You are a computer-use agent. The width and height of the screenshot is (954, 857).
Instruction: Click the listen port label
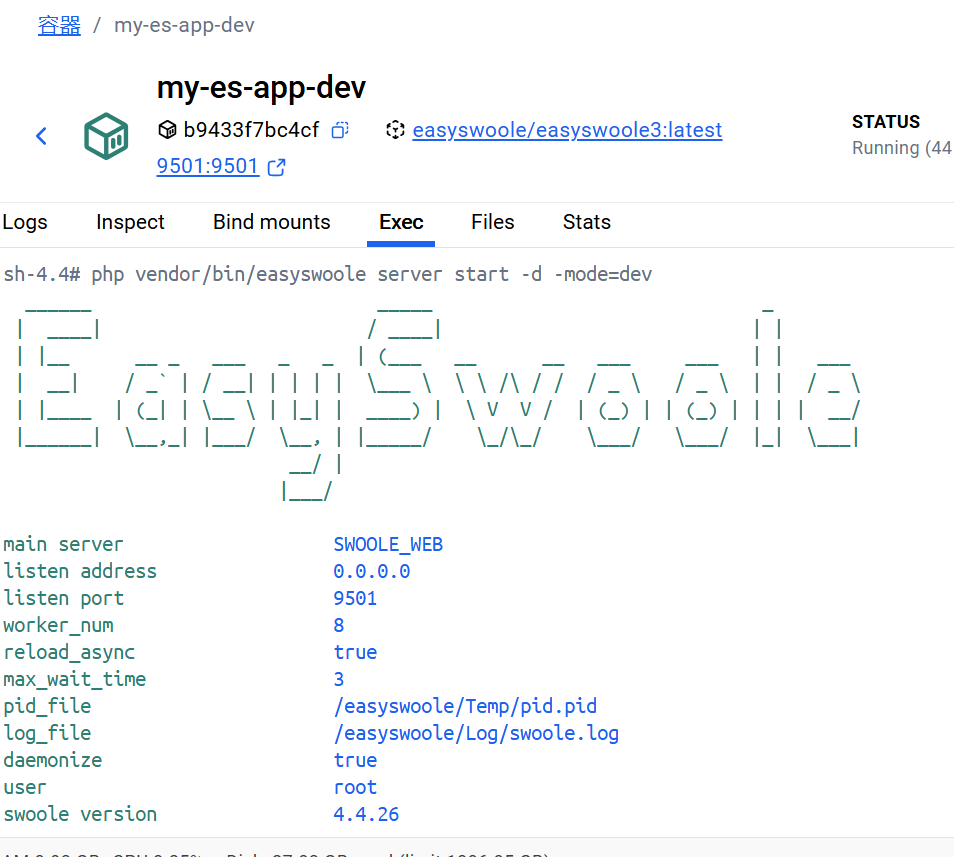pyautogui.click(x=63, y=599)
